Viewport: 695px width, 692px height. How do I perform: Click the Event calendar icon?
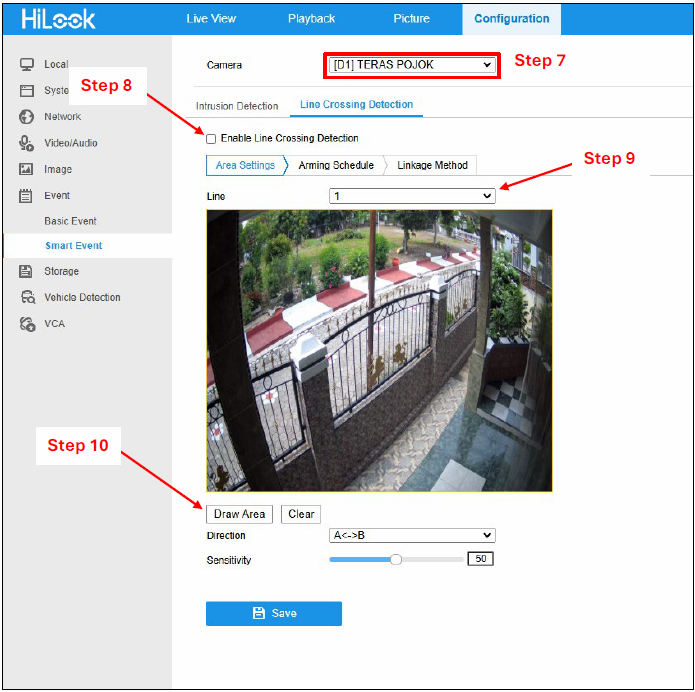26,195
